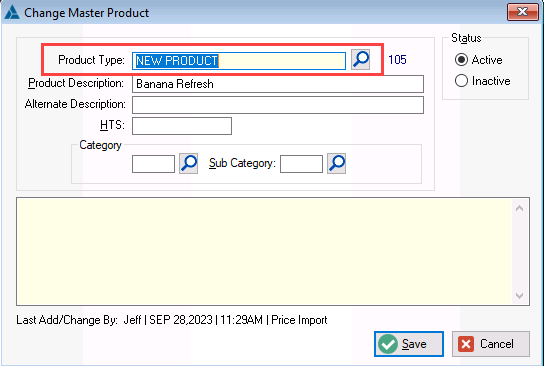The width and height of the screenshot is (544, 366).
Task: Click the notes scrollbar down arrow
Action: (519, 296)
